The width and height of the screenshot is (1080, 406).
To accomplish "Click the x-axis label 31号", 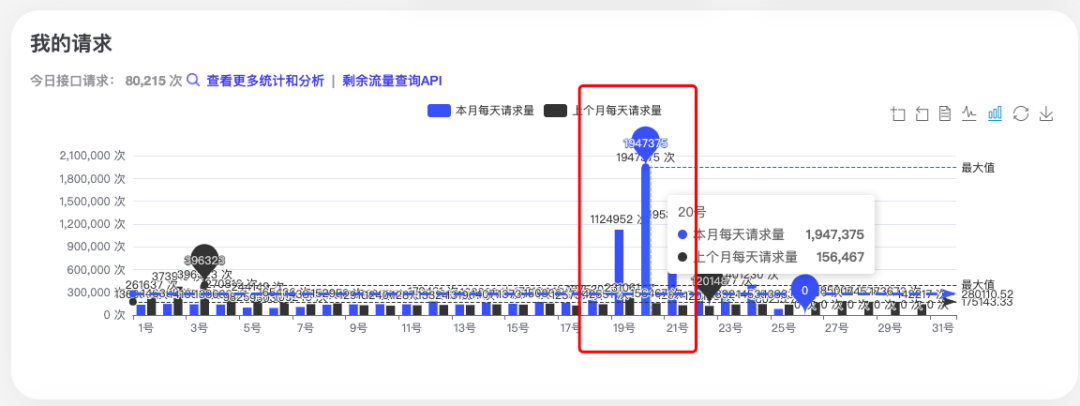I will (x=943, y=329).
